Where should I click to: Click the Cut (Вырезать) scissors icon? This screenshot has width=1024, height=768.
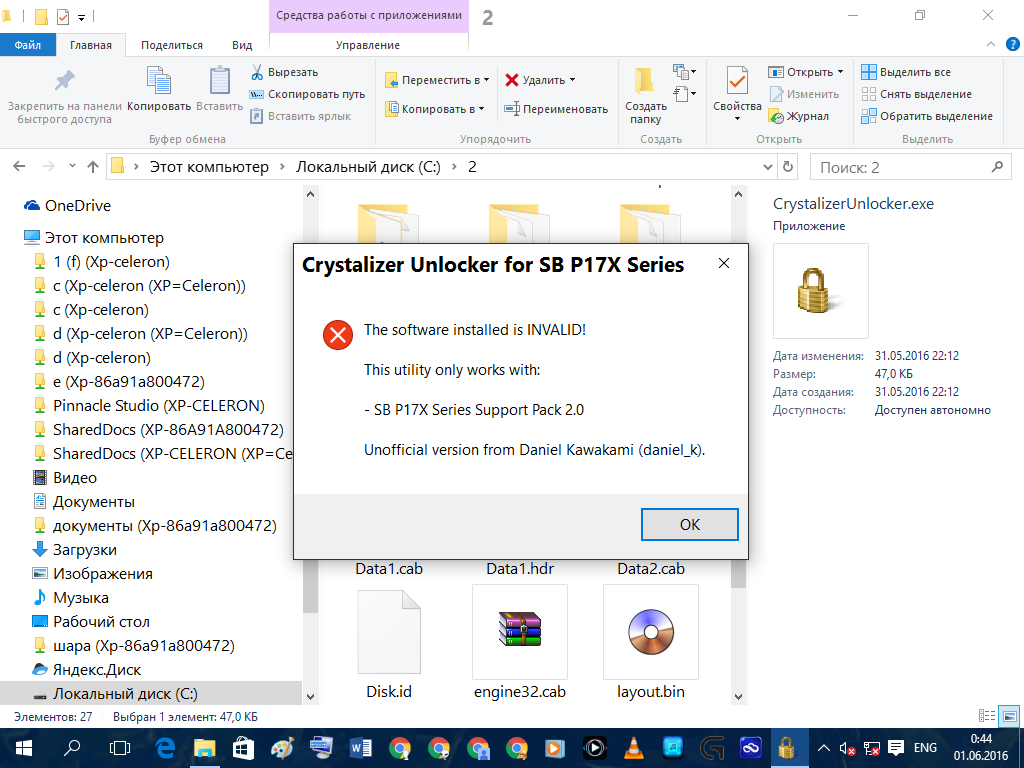coord(257,72)
